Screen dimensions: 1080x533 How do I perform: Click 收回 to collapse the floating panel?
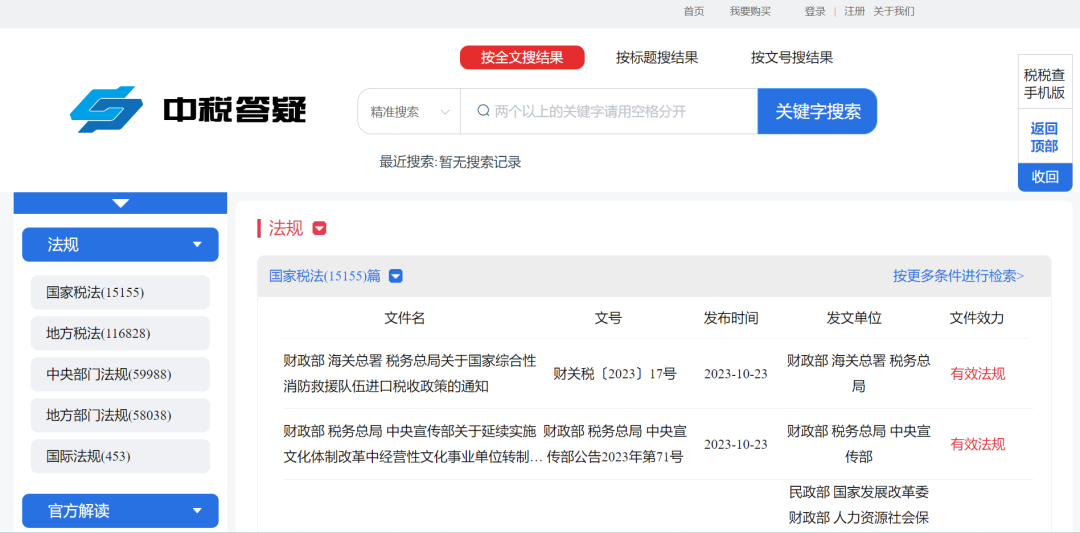1045,177
